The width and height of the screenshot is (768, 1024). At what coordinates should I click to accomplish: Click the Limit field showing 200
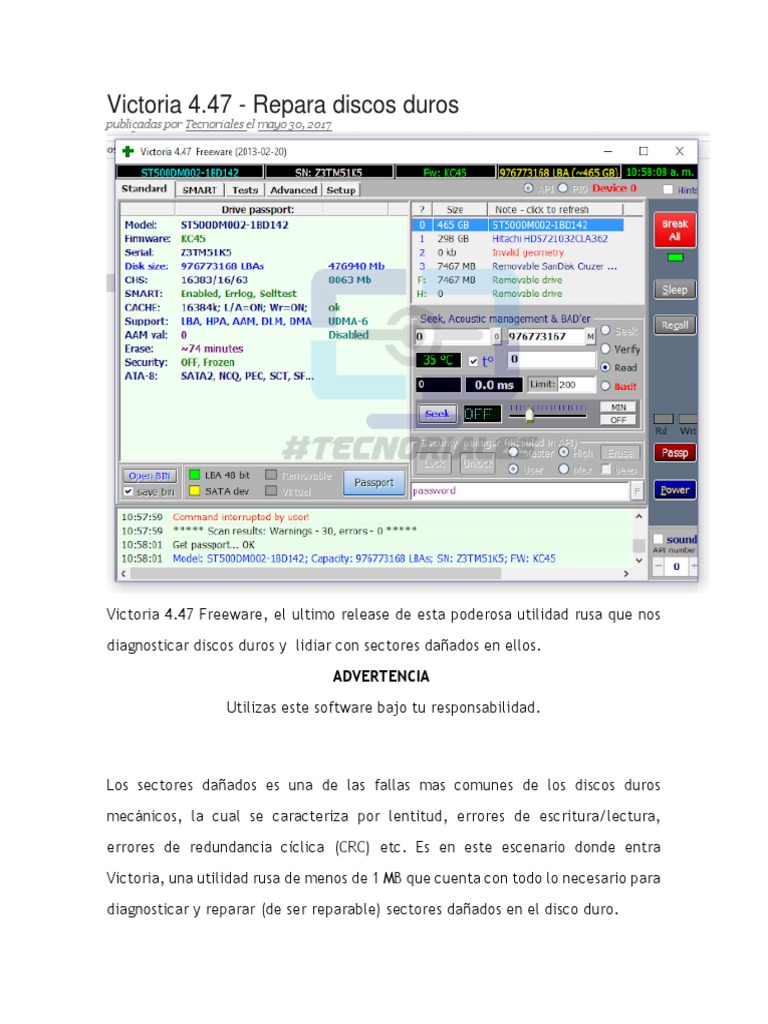575,385
